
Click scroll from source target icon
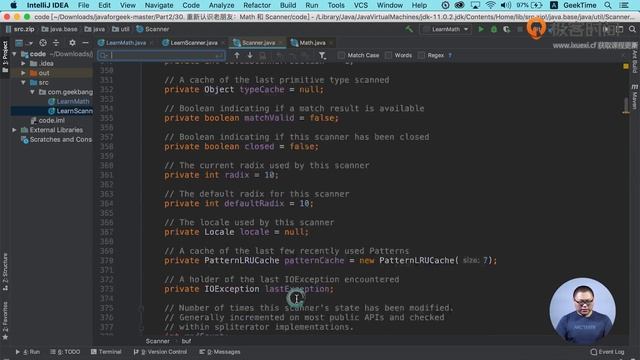pos(43,43)
